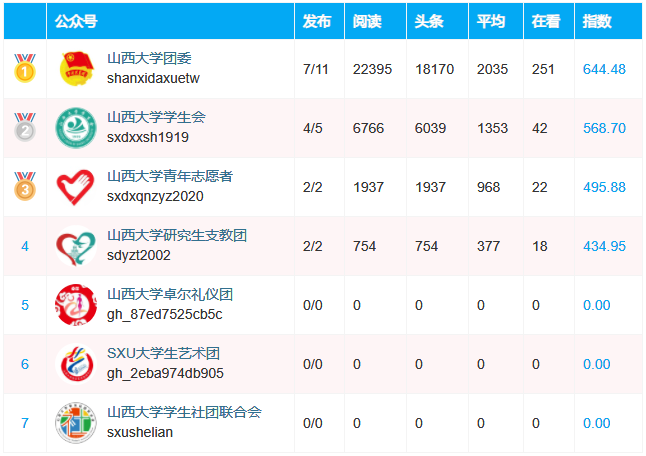Open the 山西大学研究生支教团 account link
The height and width of the screenshot is (456, 646).
click(177, 236)
